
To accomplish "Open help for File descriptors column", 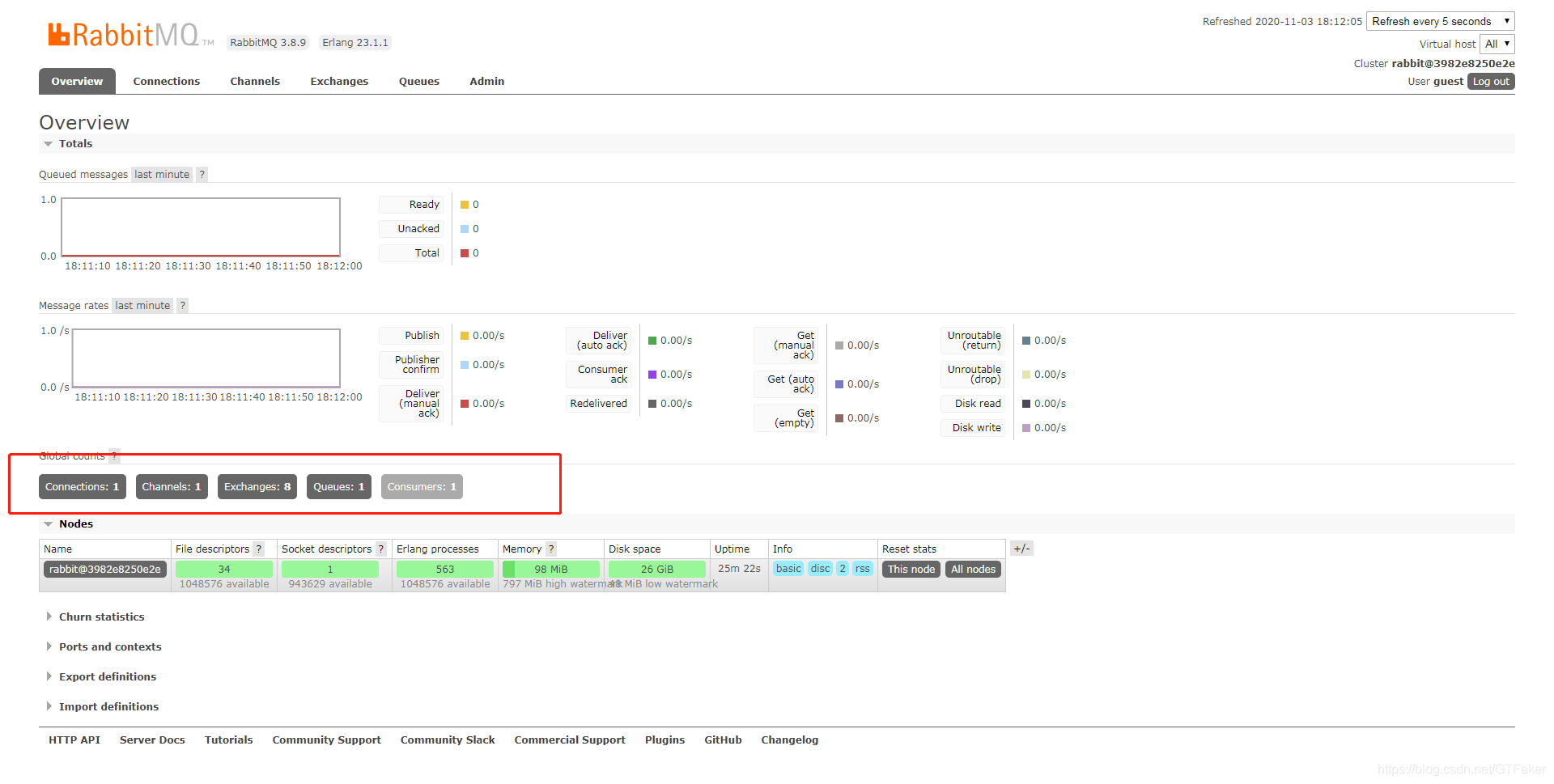I will (x=259, y=549).
